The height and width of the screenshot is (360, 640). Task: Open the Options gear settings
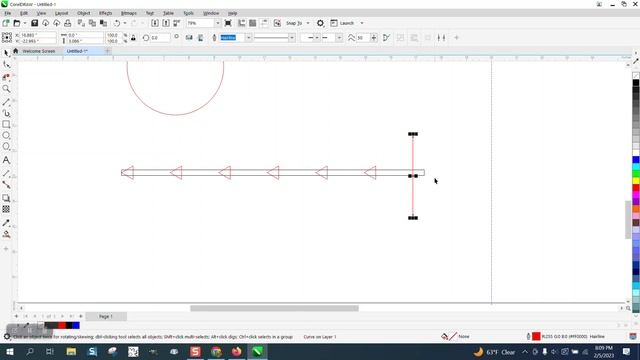tap(320, 23)
